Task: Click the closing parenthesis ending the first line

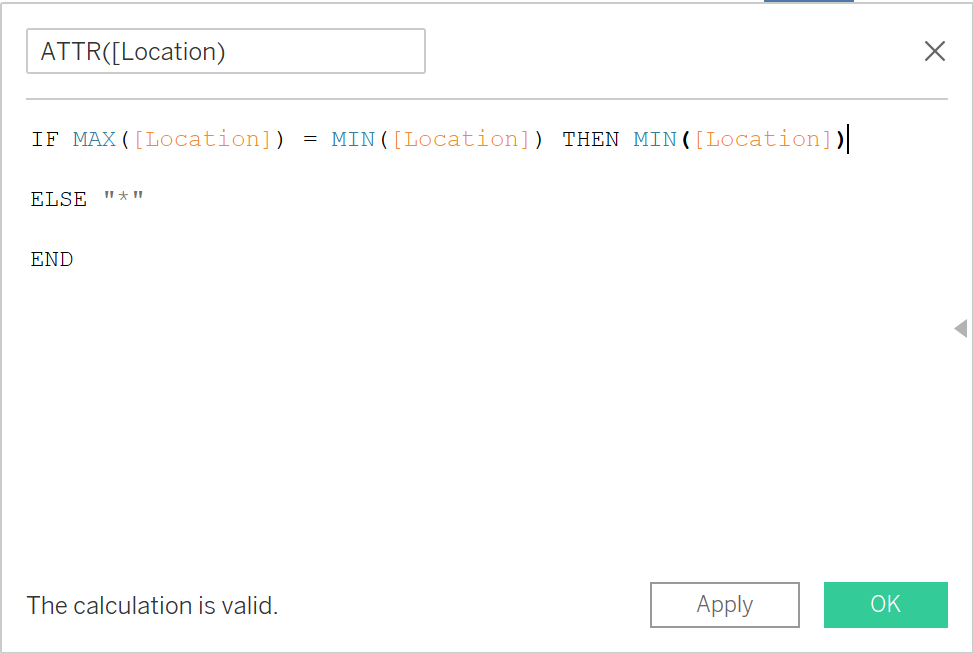Action: point(840,139)
